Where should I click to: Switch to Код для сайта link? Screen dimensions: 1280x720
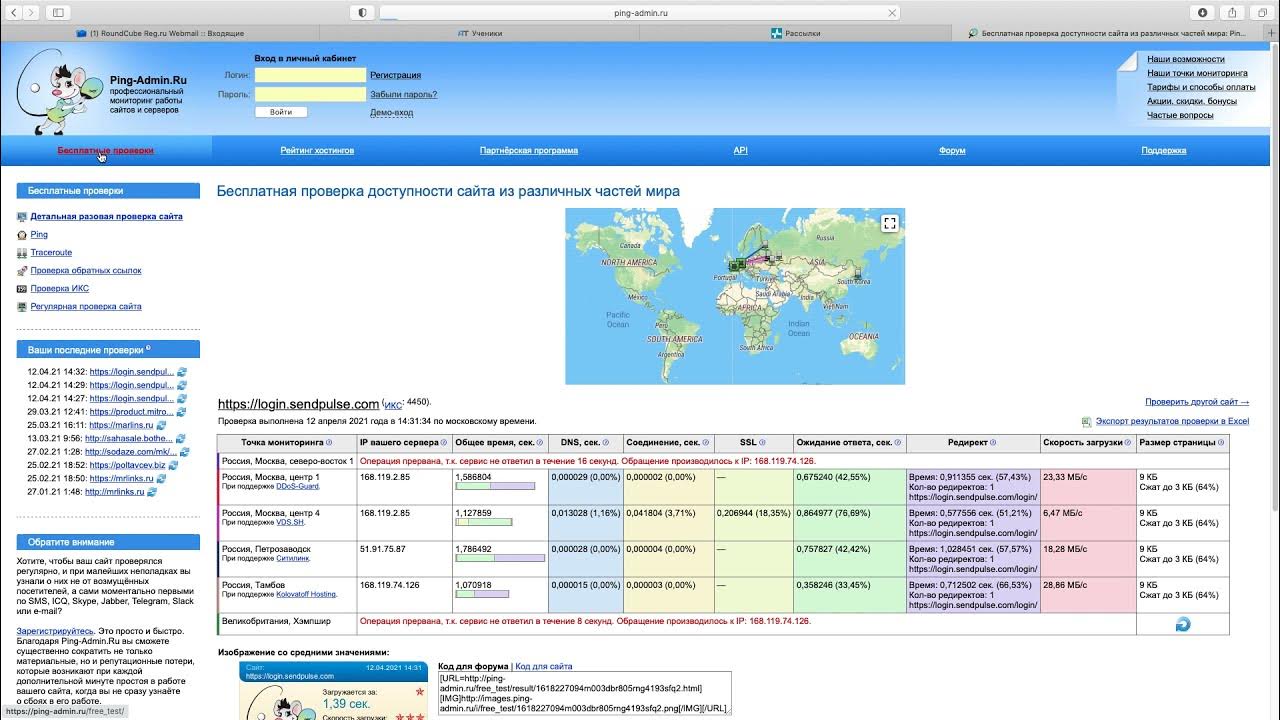tap(544, 666)
